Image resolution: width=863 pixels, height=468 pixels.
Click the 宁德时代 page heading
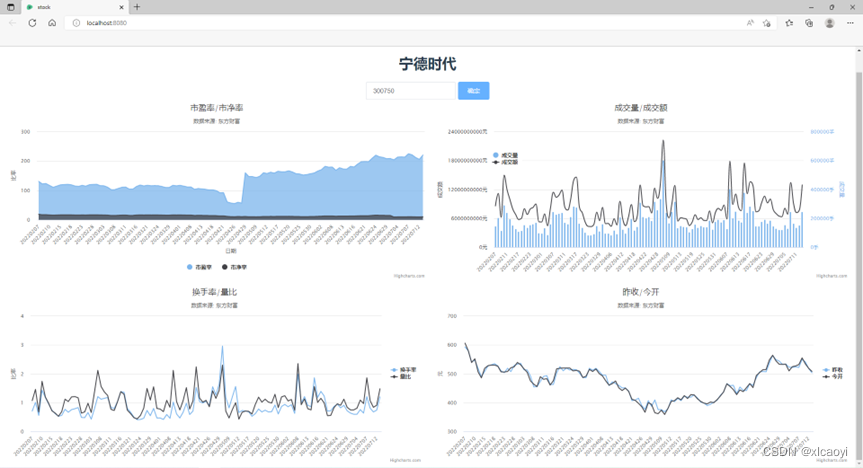click(x=428, y=64)
